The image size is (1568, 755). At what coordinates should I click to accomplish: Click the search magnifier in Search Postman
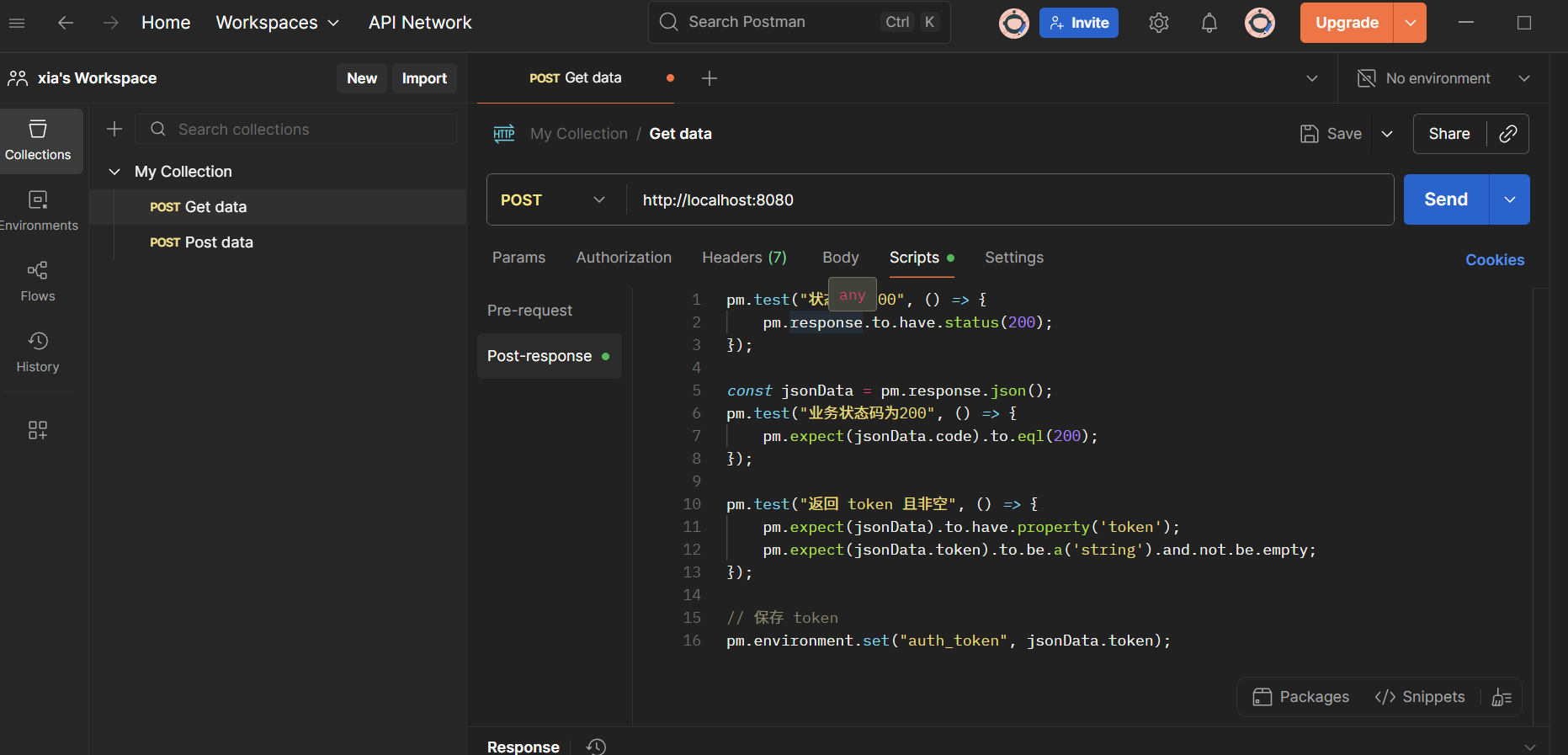point(669,22)
